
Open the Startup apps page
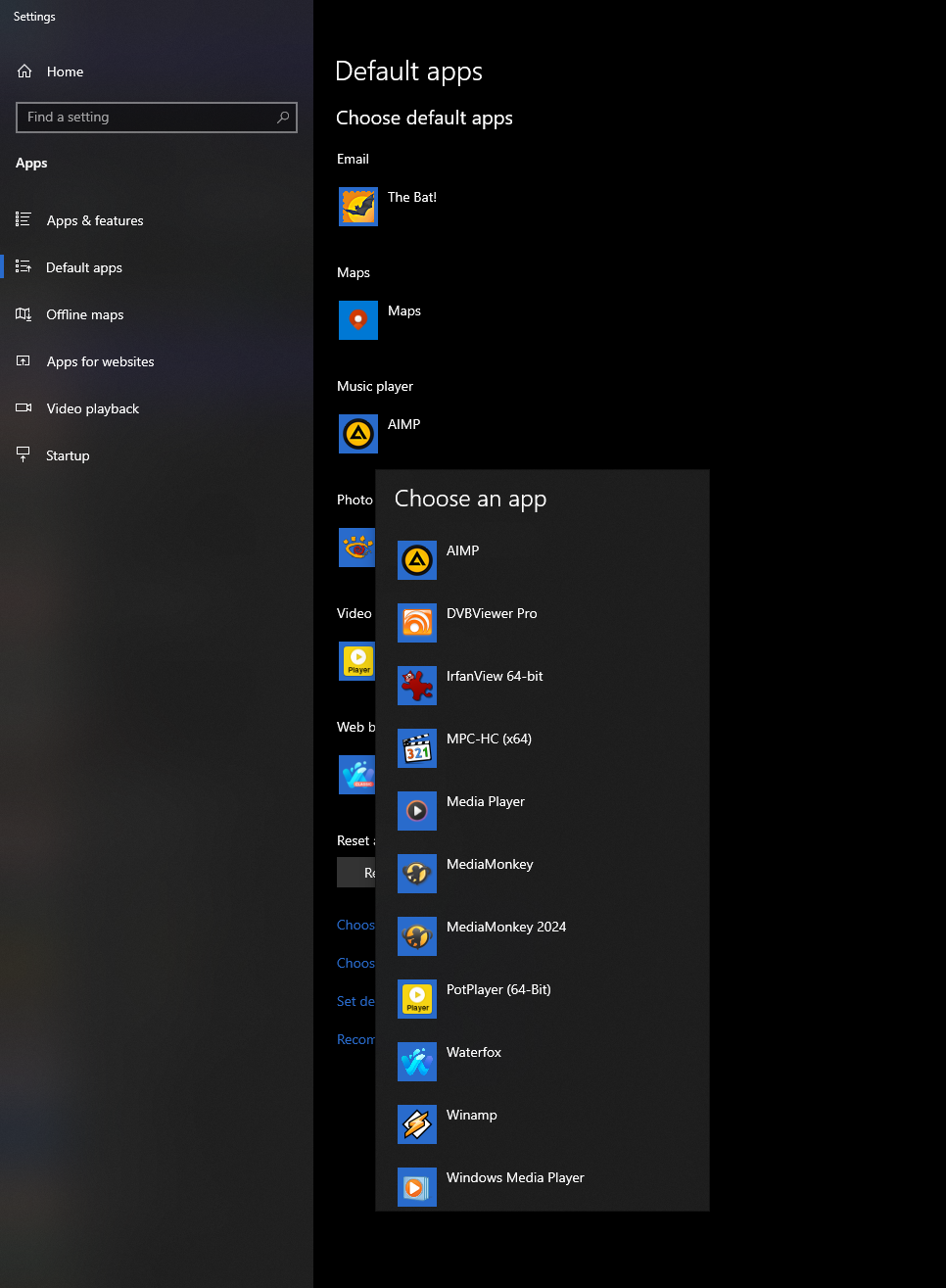point(68,456)
